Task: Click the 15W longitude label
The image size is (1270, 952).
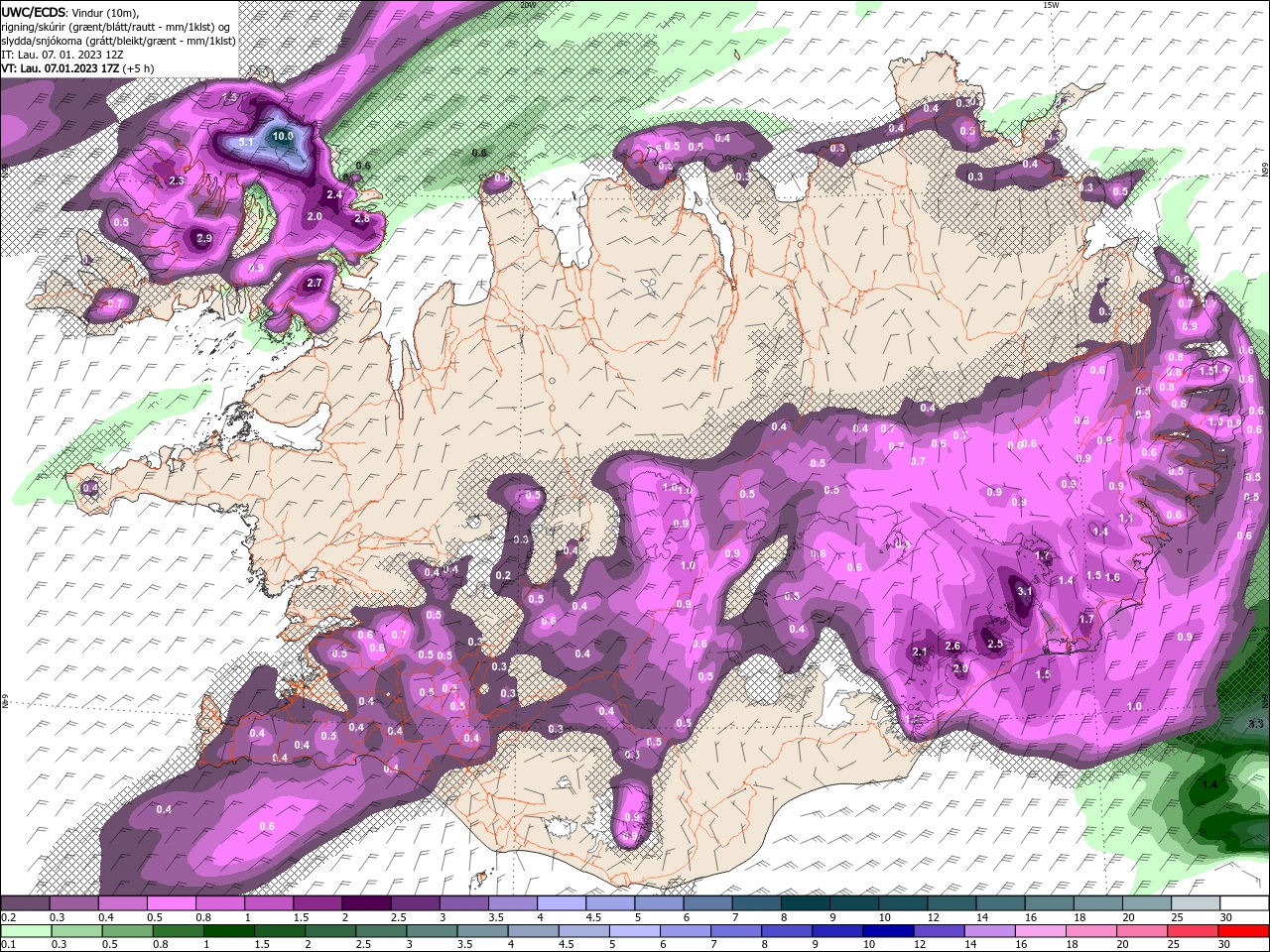Action: coord(1051,5)
